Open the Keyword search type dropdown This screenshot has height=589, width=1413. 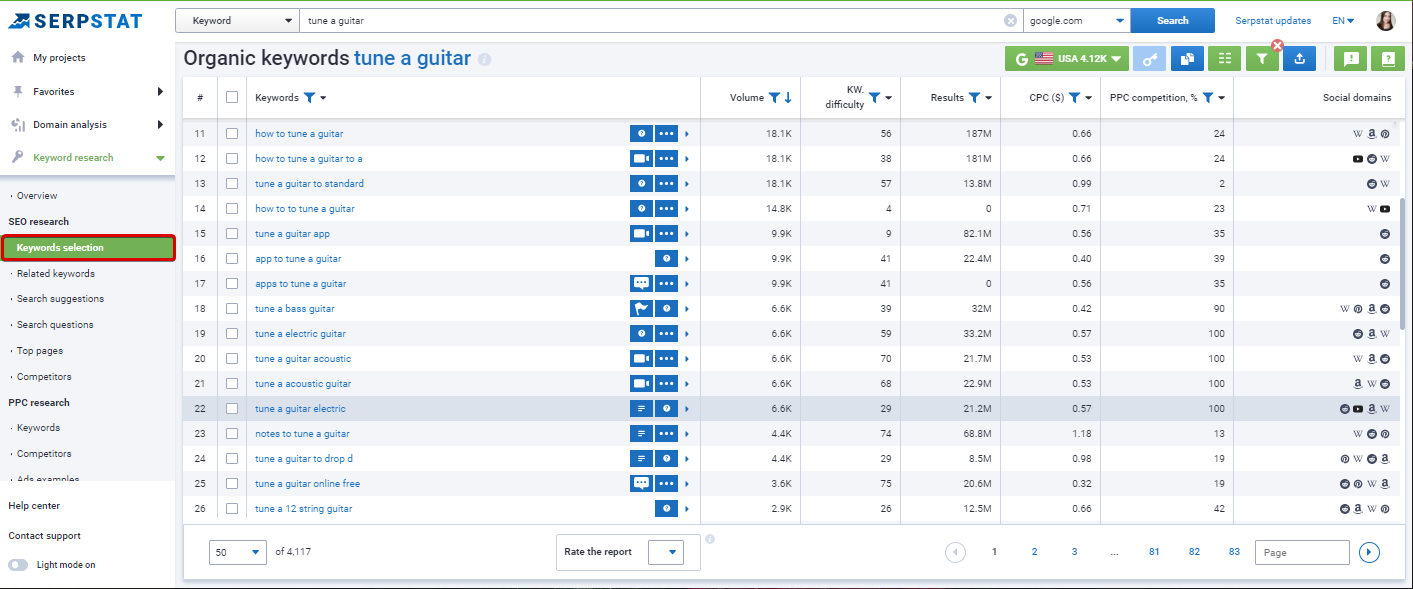[x=237, y=19]
